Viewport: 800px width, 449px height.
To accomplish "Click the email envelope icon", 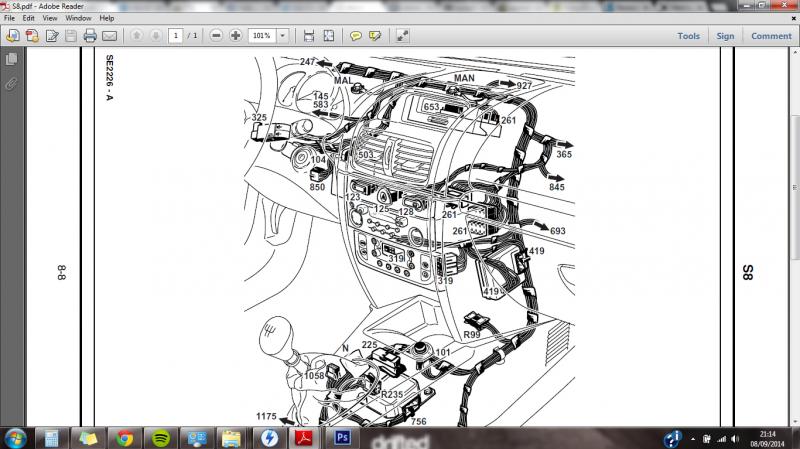I will 111,36.
